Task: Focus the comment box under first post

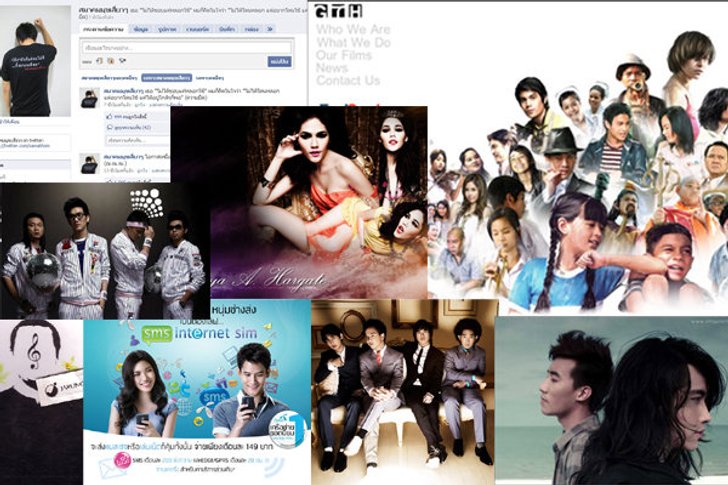Action: point(138,140)
